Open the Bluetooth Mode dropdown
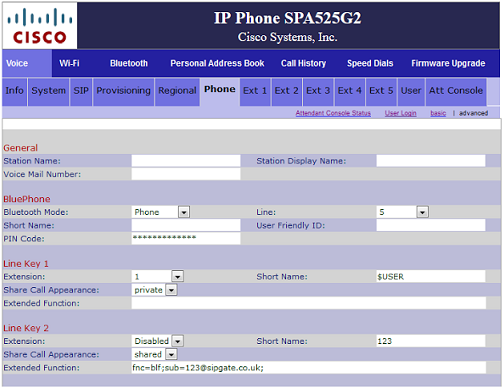 (161, 212)
